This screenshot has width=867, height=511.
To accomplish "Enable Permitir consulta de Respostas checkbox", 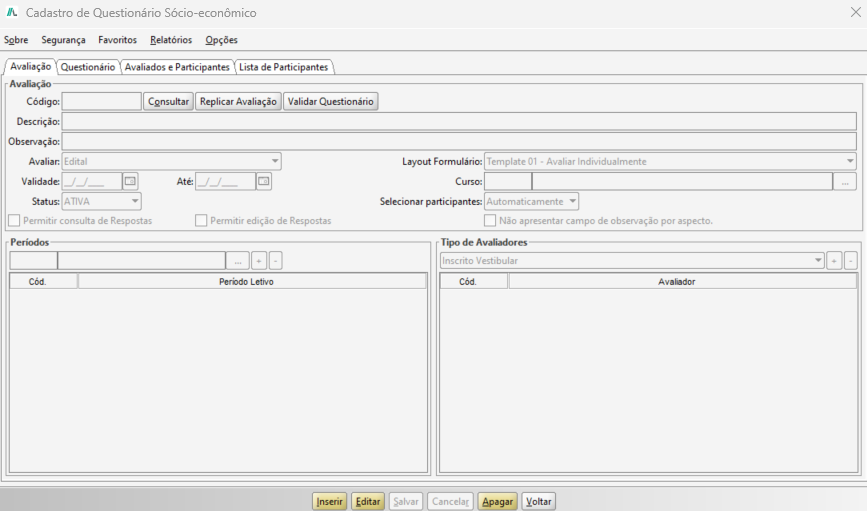I will (14, 221).
